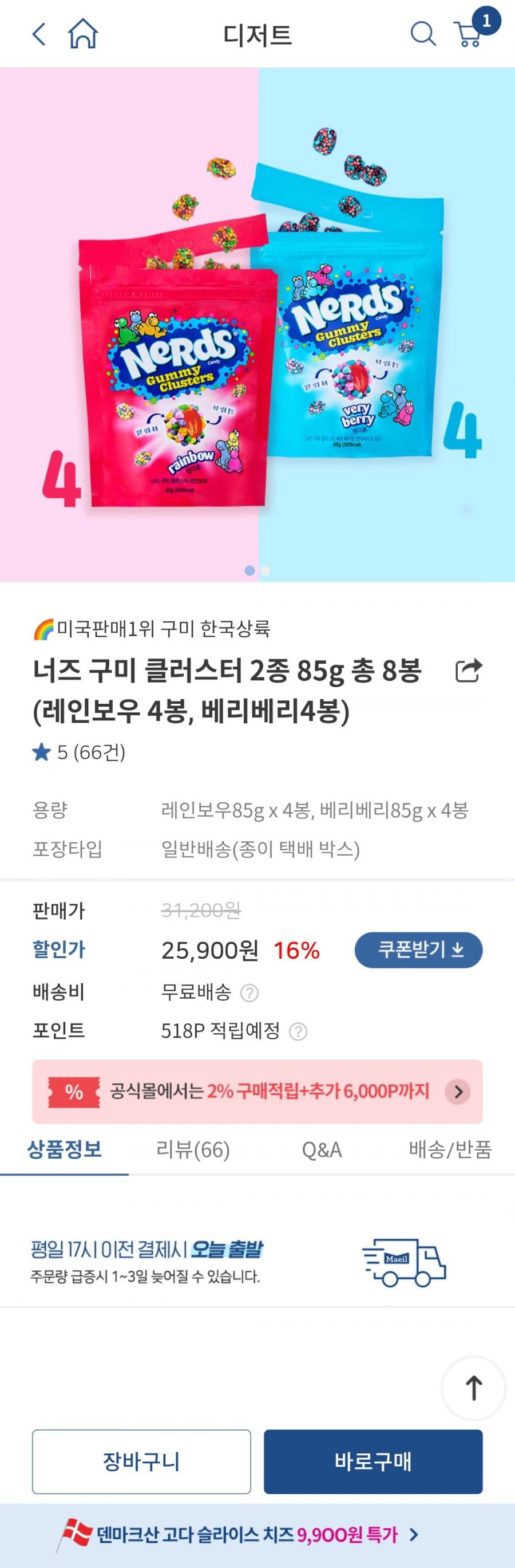Open the home page icon
Viewport: 515px width, 1568px height.
click(x=83, y=33)
